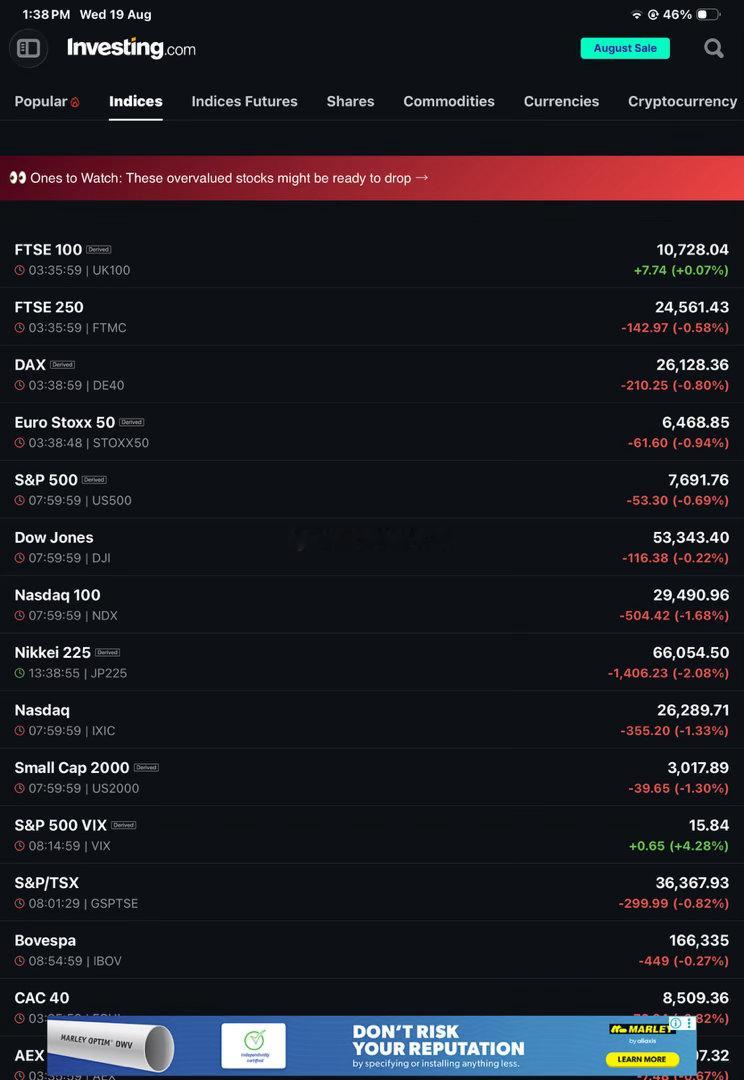The image size is (744, 1080).
Task: Open the Currencies tab
Action: pos(561,101)
